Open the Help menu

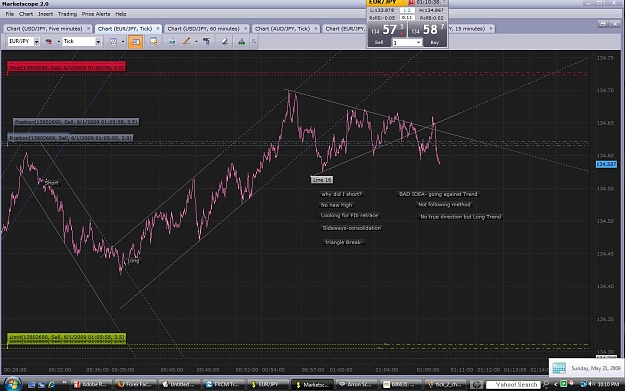click(x=121, y=14)
